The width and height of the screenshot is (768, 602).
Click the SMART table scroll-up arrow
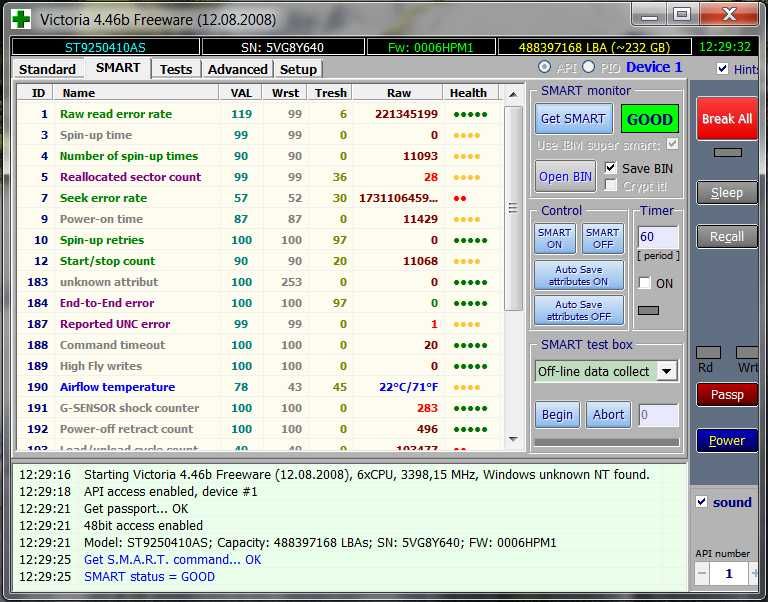tap(513, 94)
